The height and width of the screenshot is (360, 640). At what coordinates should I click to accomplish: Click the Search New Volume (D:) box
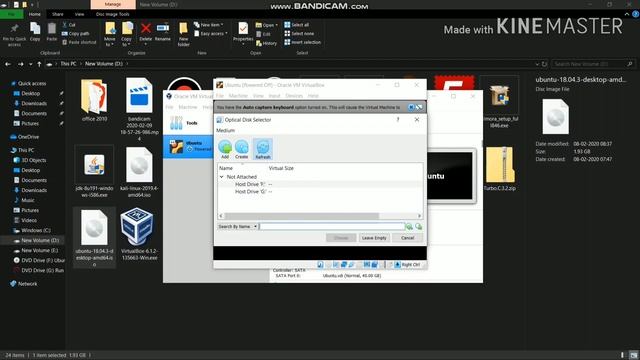594,64
